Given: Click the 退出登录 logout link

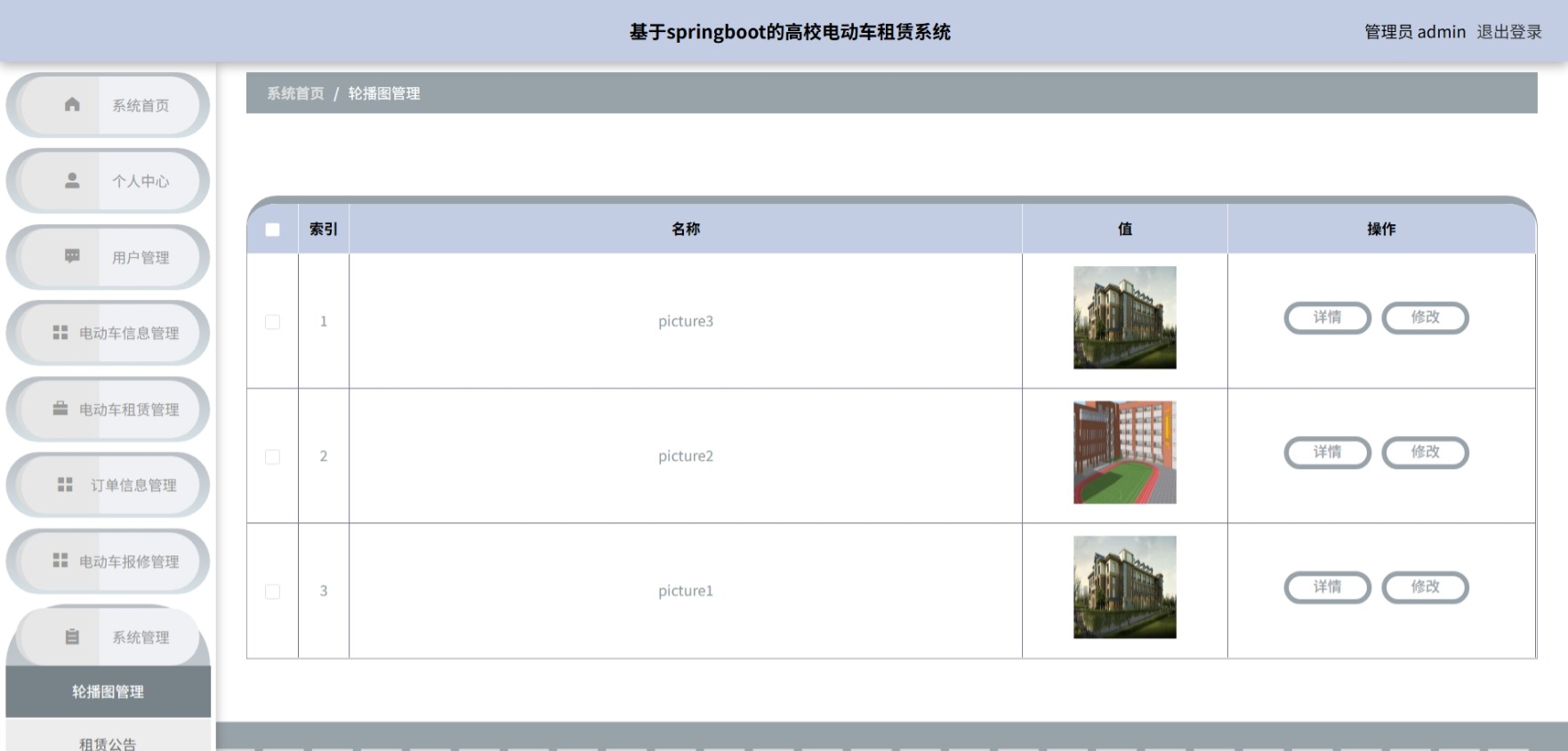Looking at the screenshot, I should (x=1509, y=32).
